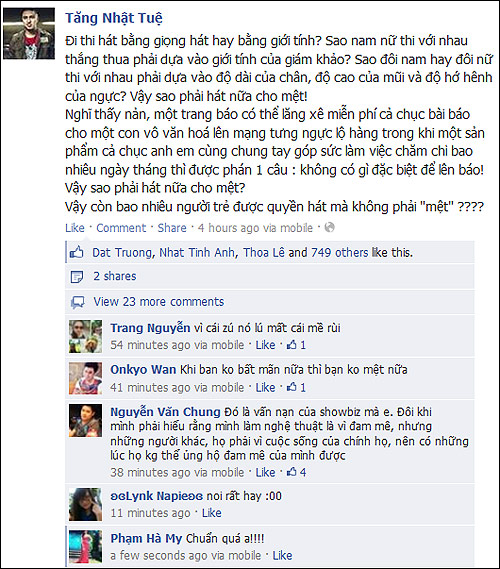Open Onkyo Wan's avatar thumbnail
Viewport: 500px width, 569px height.
click(86, 378)
